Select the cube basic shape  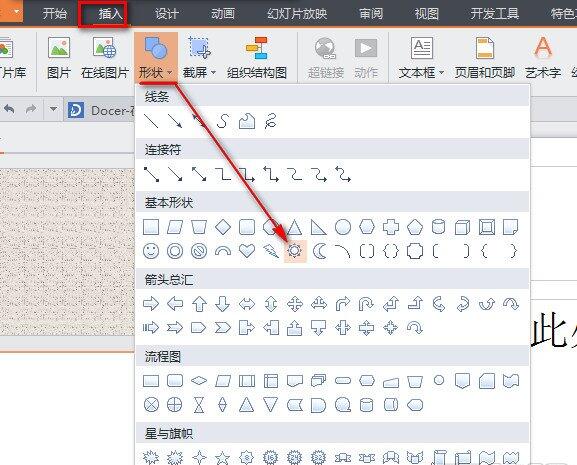click(463, 227)
